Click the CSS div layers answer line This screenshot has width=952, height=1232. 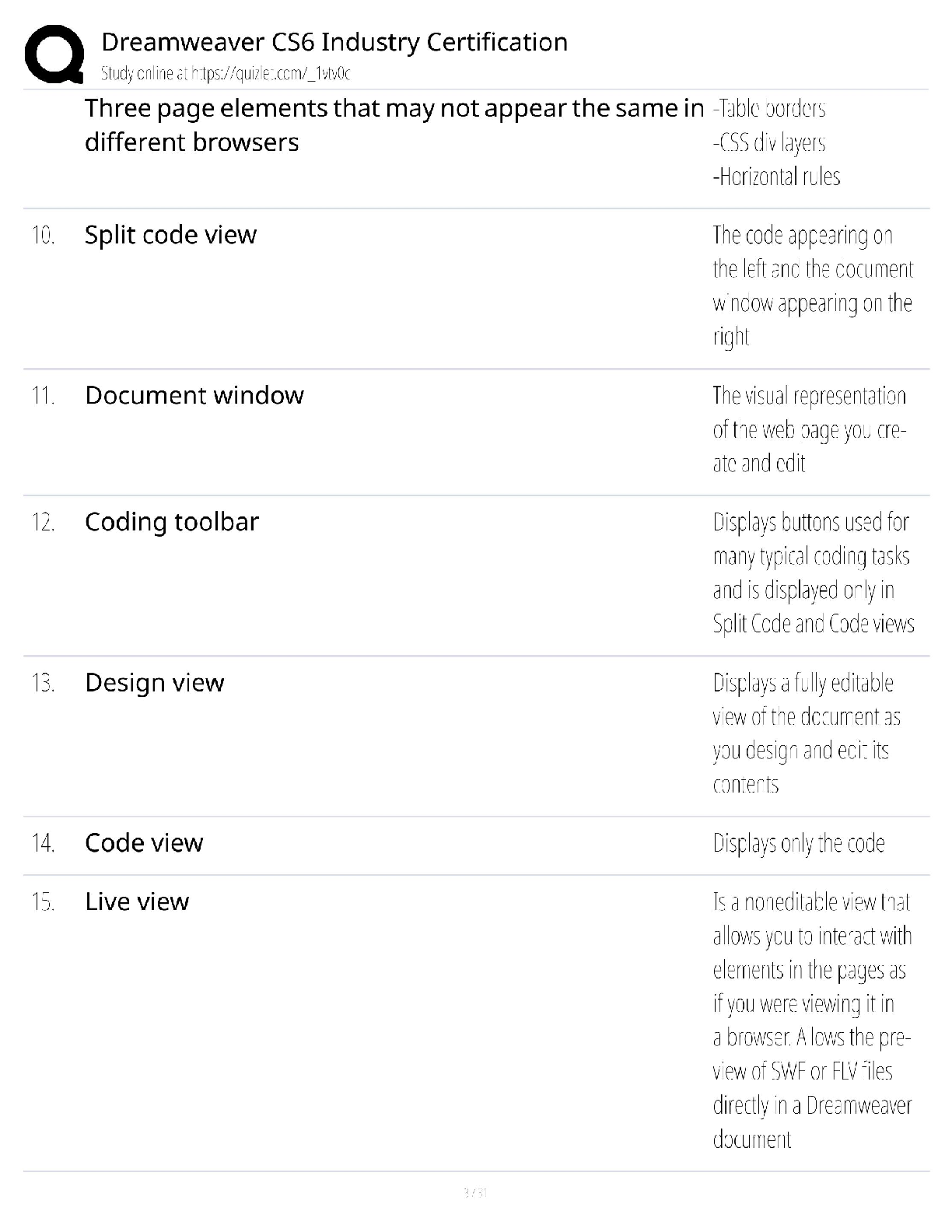pyautogui.click(x=769, y=143)
